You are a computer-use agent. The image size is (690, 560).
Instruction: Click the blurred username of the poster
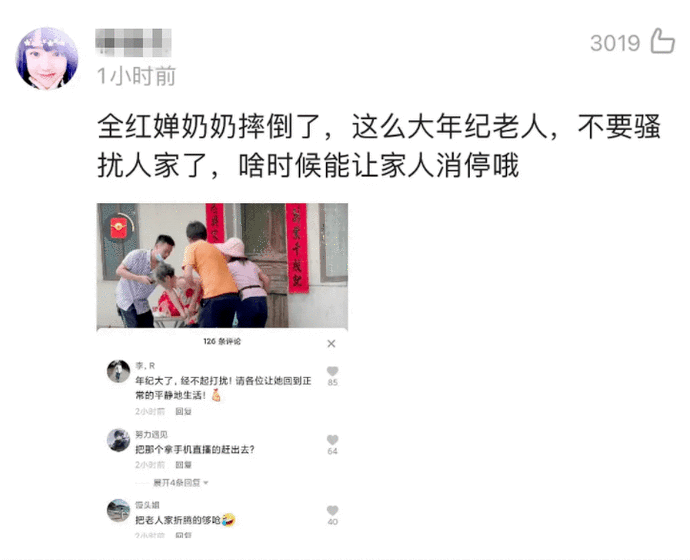[133, 42]
